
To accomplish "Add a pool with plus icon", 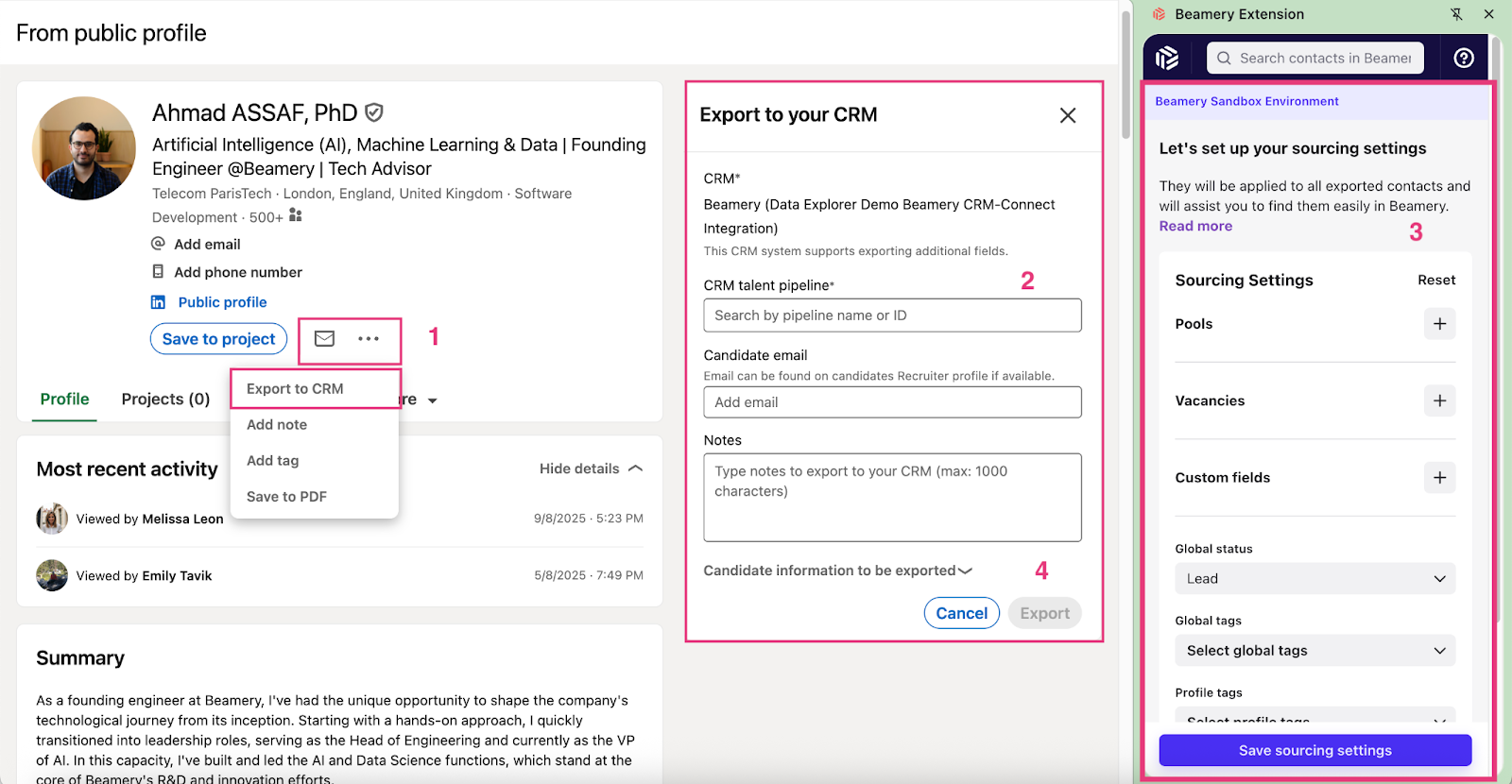I will 1439,324.
